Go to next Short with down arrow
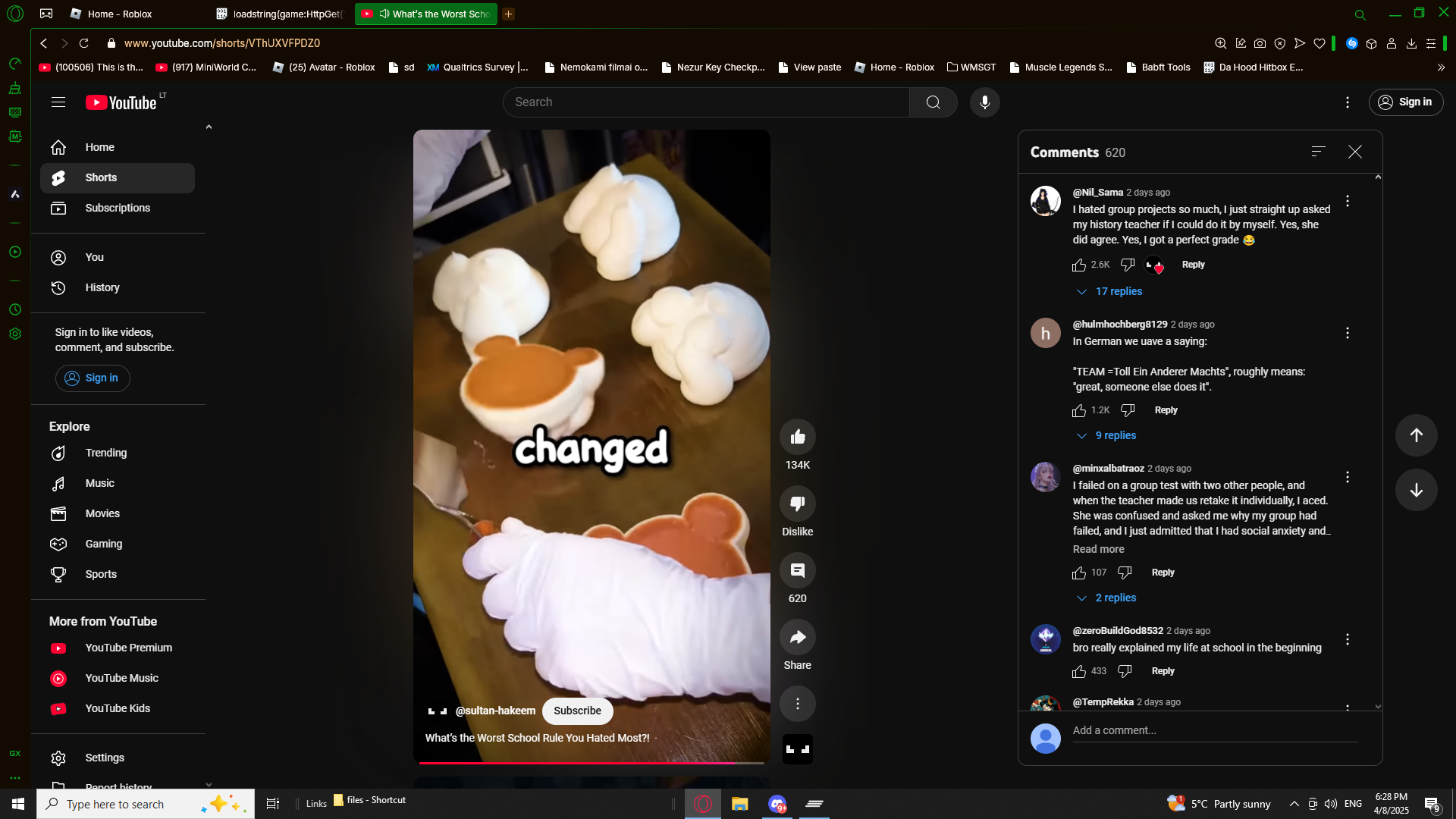This screenshot has height=819, width=1456. (x=1416, y=490)
